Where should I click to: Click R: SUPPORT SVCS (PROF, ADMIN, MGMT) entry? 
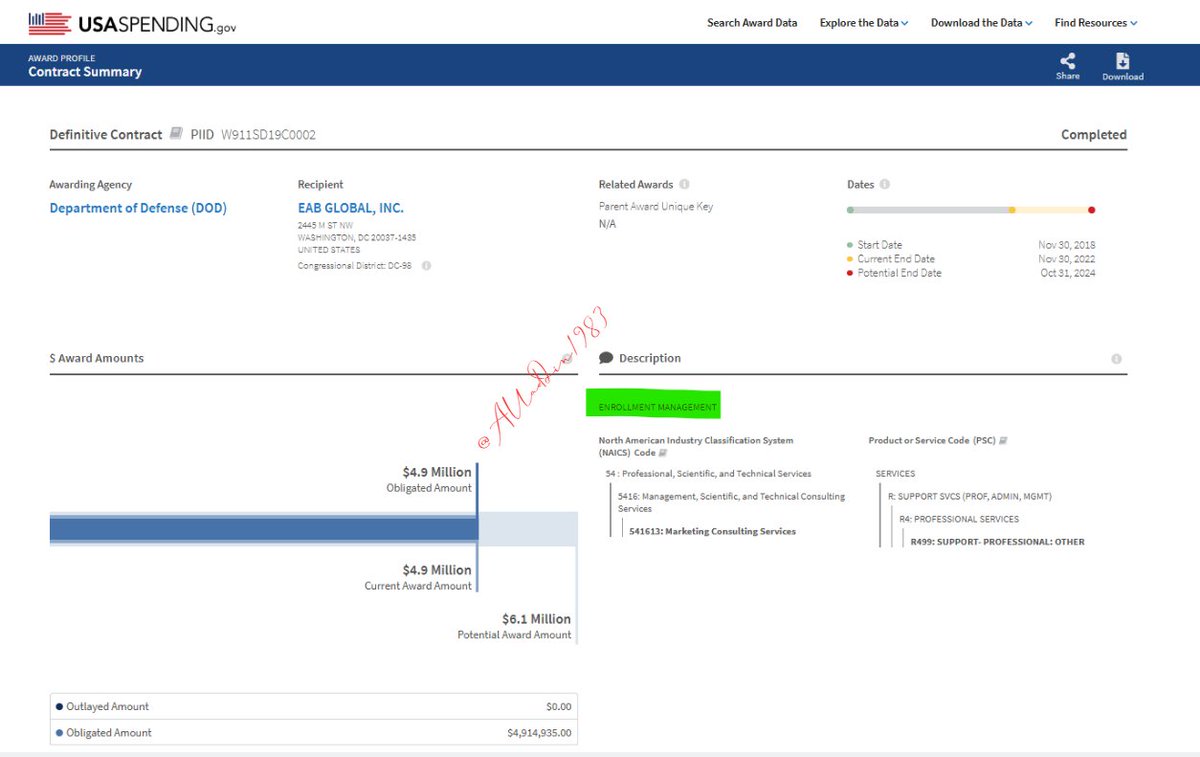pos(969,496)
